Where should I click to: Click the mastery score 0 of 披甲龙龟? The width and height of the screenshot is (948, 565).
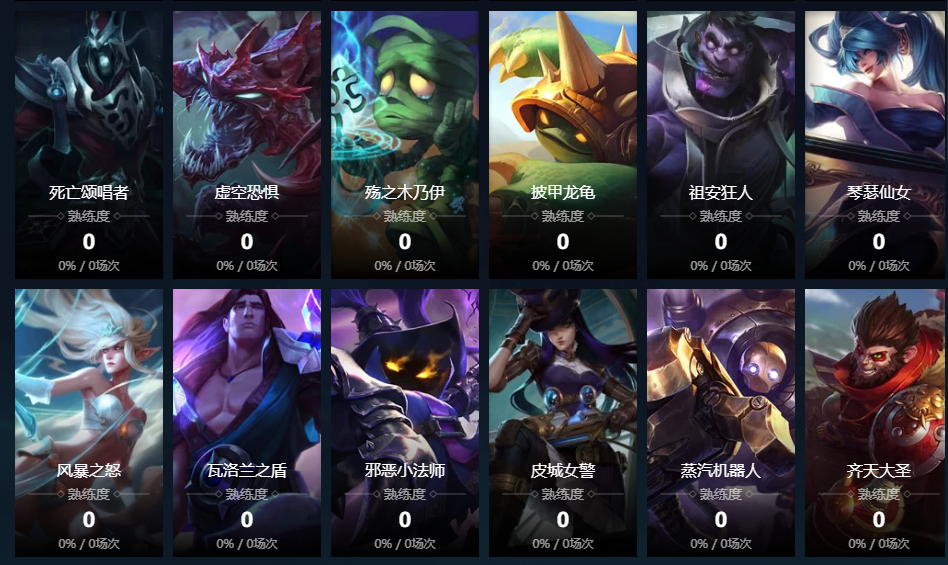pyautogui.click(x=563, y=242)
